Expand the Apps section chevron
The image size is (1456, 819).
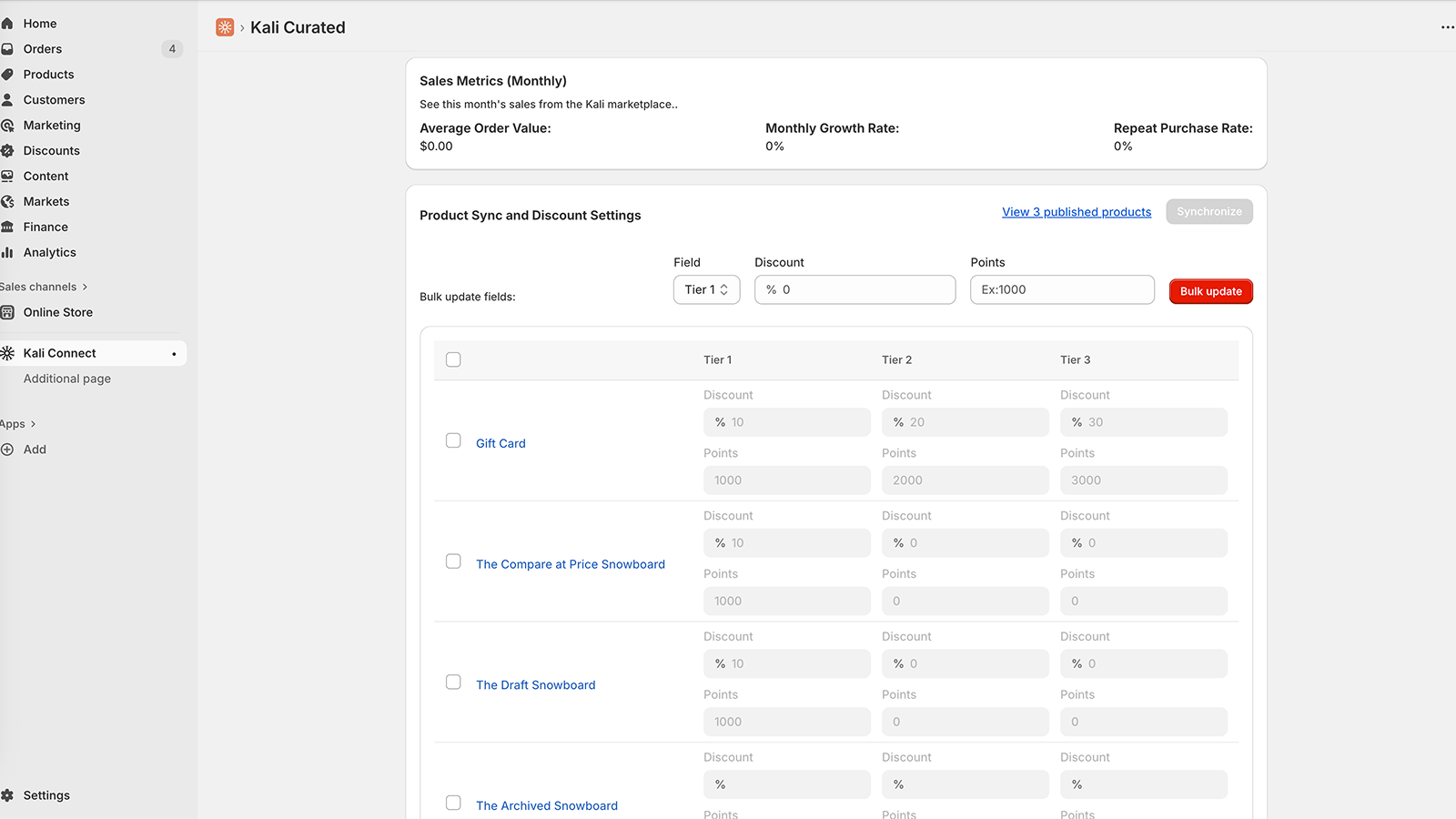(x=33, y=424)
